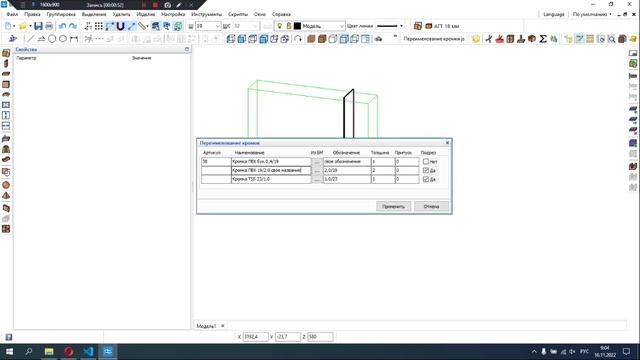640x360 pixels.
Task: Open the Правка menu
Action: [x=32, y=14]
